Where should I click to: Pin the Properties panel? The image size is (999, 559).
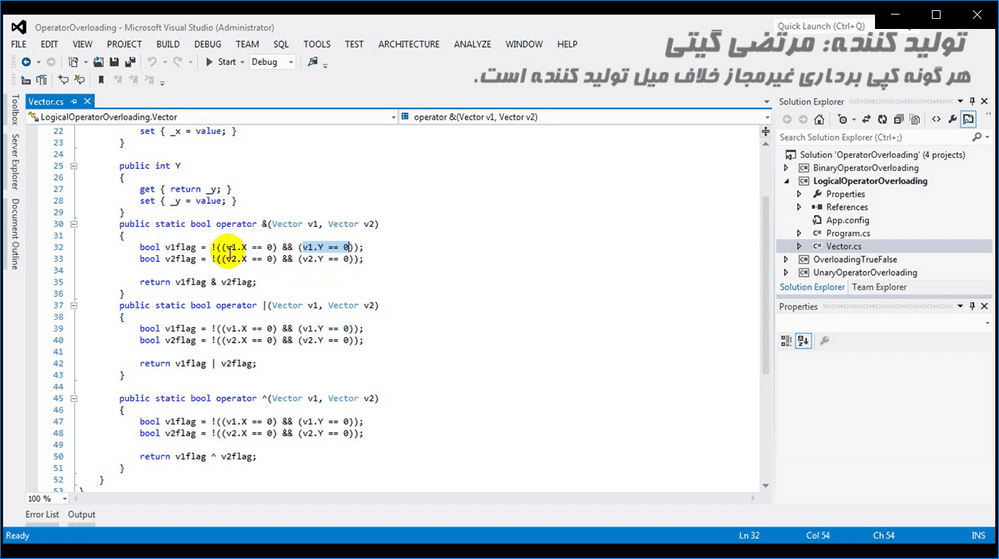(972, 307)
